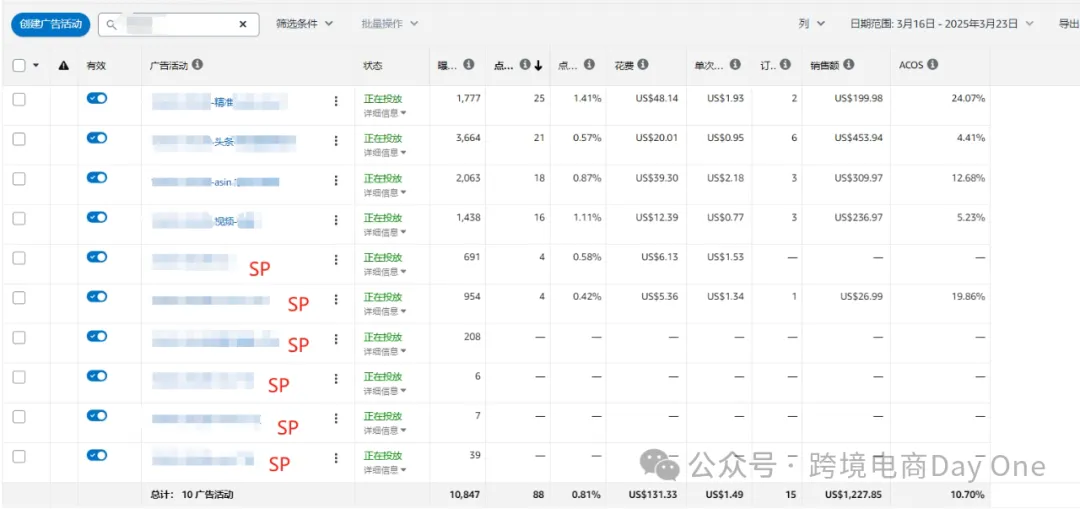Open three-dot menu for 6 impressions row
The height and width of the screenshot is (509, 1080).
336,379
